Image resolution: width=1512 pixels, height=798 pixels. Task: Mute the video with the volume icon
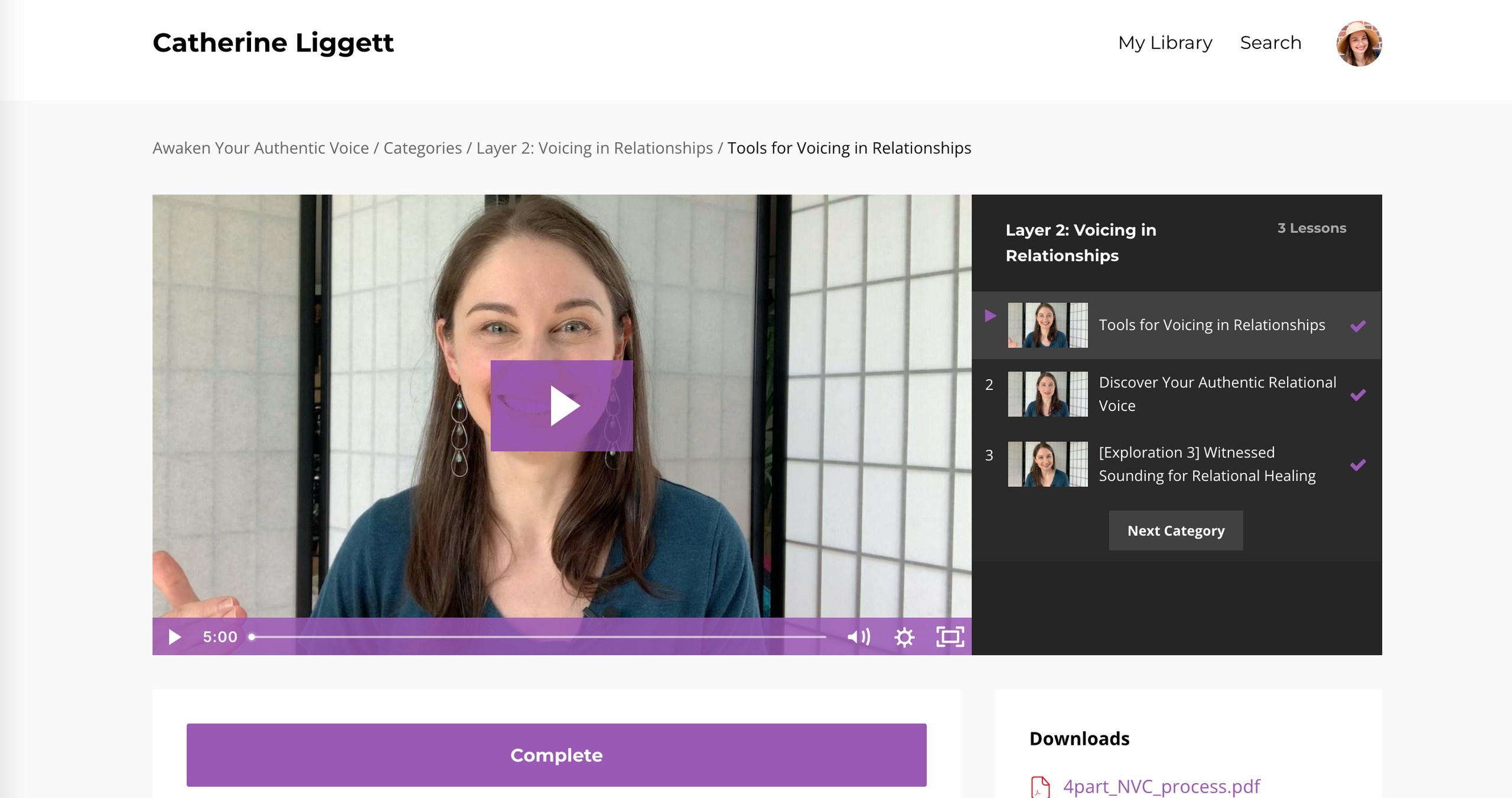point(859,637)
